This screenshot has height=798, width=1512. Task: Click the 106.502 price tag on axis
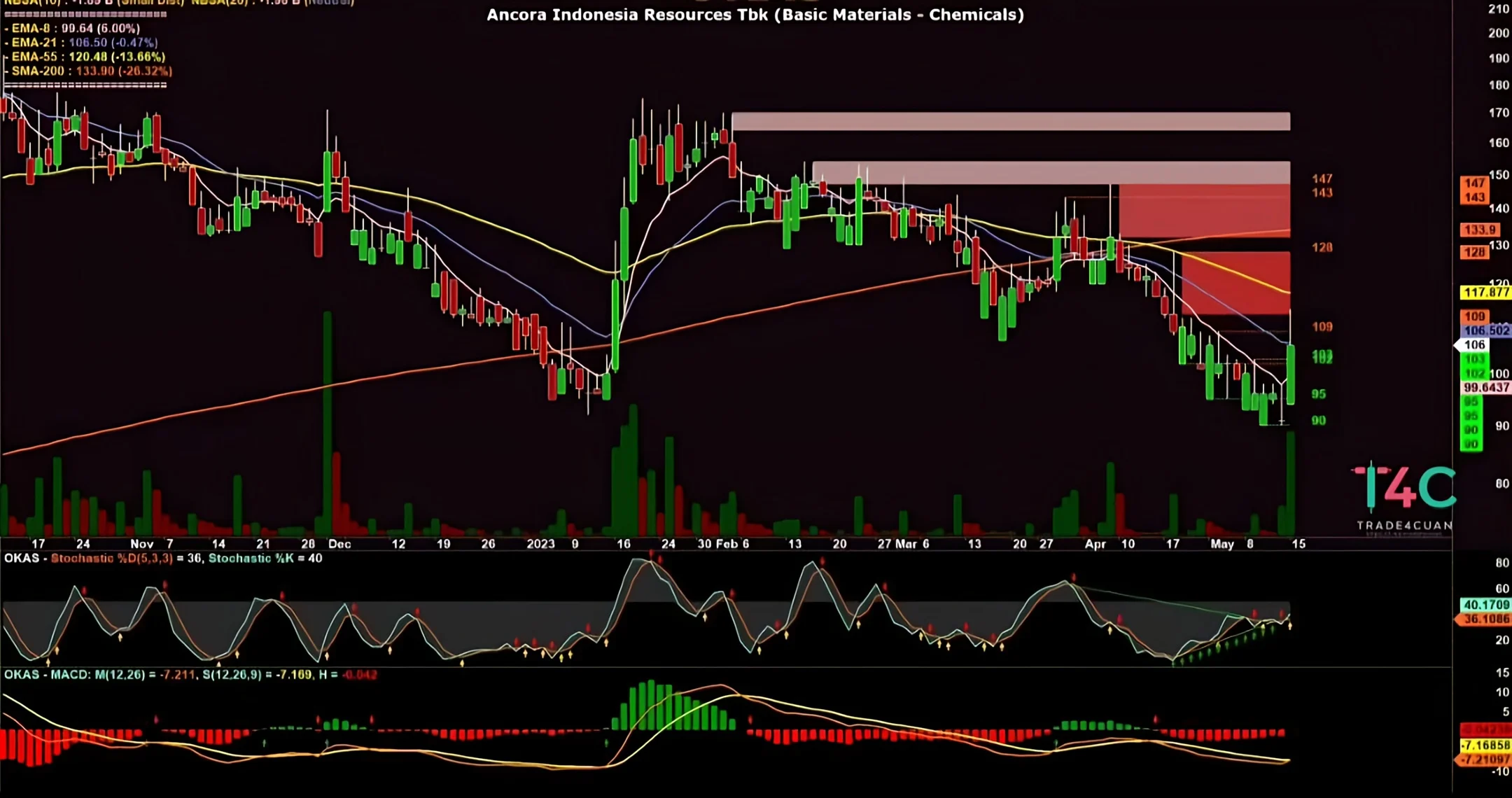pos(1485,330)
